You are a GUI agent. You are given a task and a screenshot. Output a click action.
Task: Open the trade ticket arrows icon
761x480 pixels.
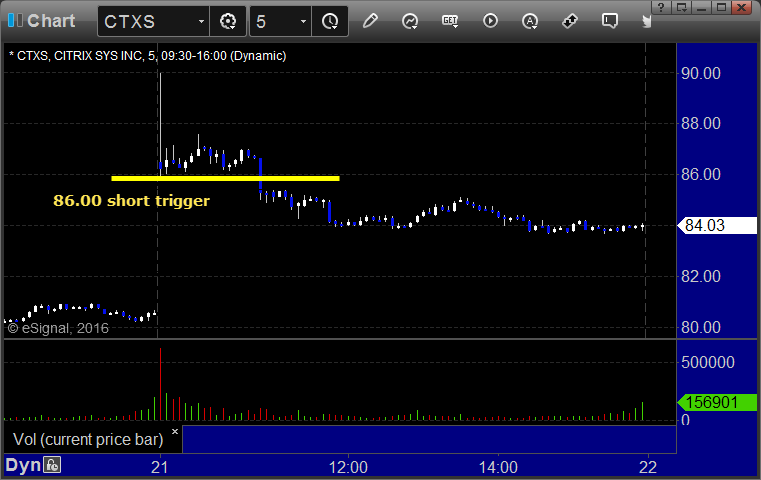[570, 21]
